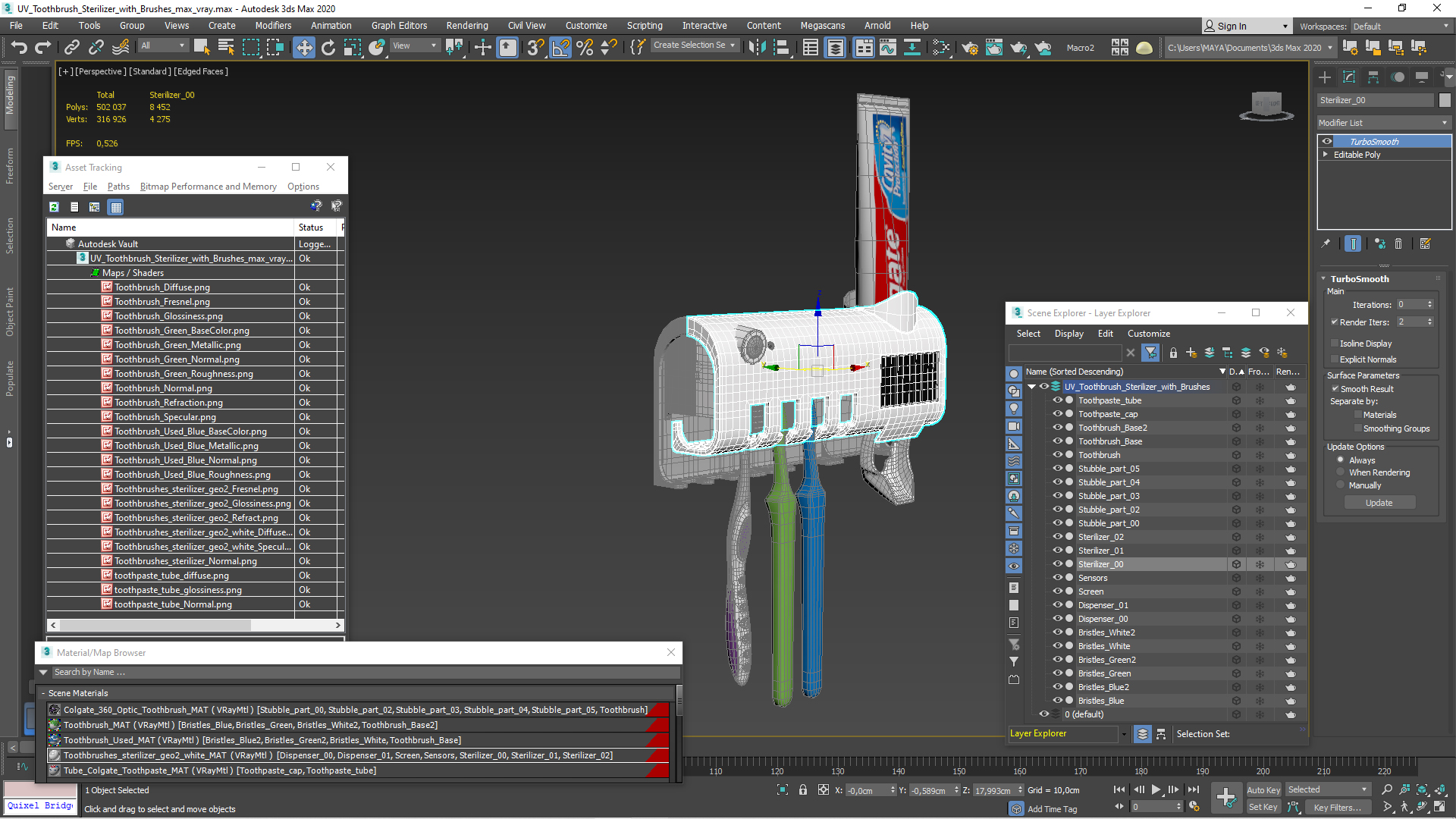
Task: Click the Mirror tool icon
Action: click(x=757, y=48)
